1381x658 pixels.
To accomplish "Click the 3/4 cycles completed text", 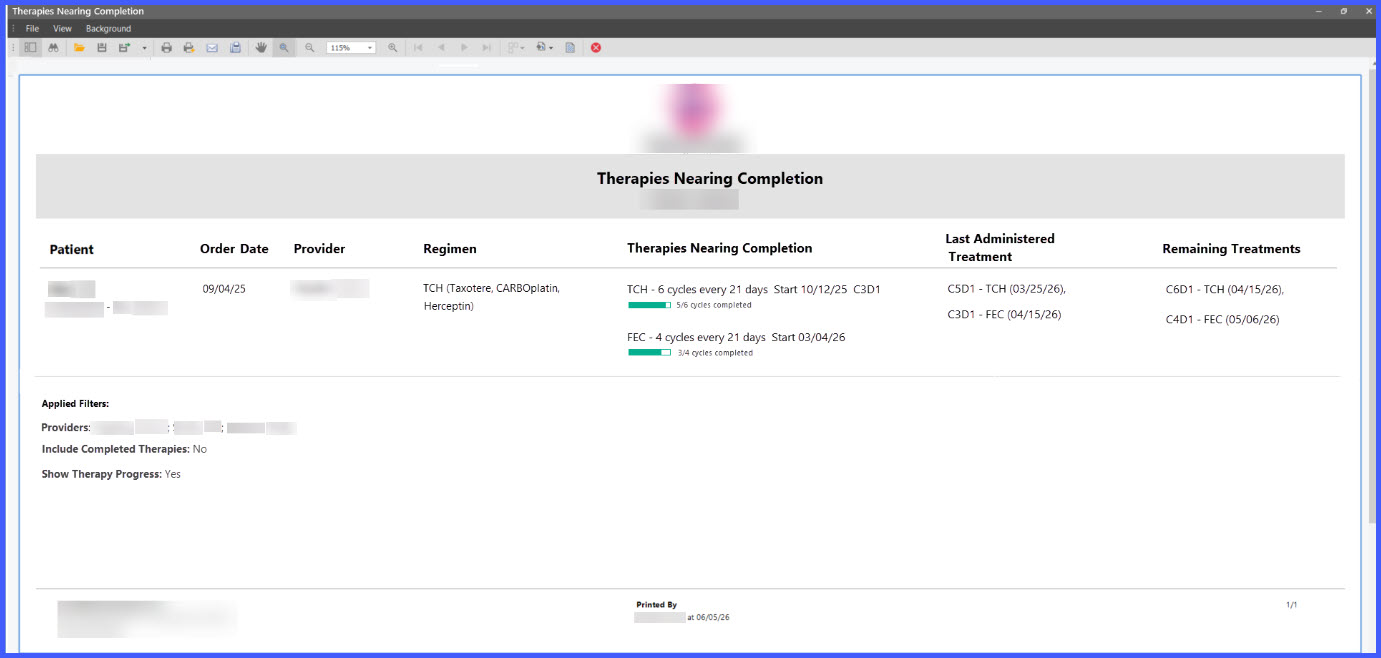I will pyautogui.click(x=715, y=352).
